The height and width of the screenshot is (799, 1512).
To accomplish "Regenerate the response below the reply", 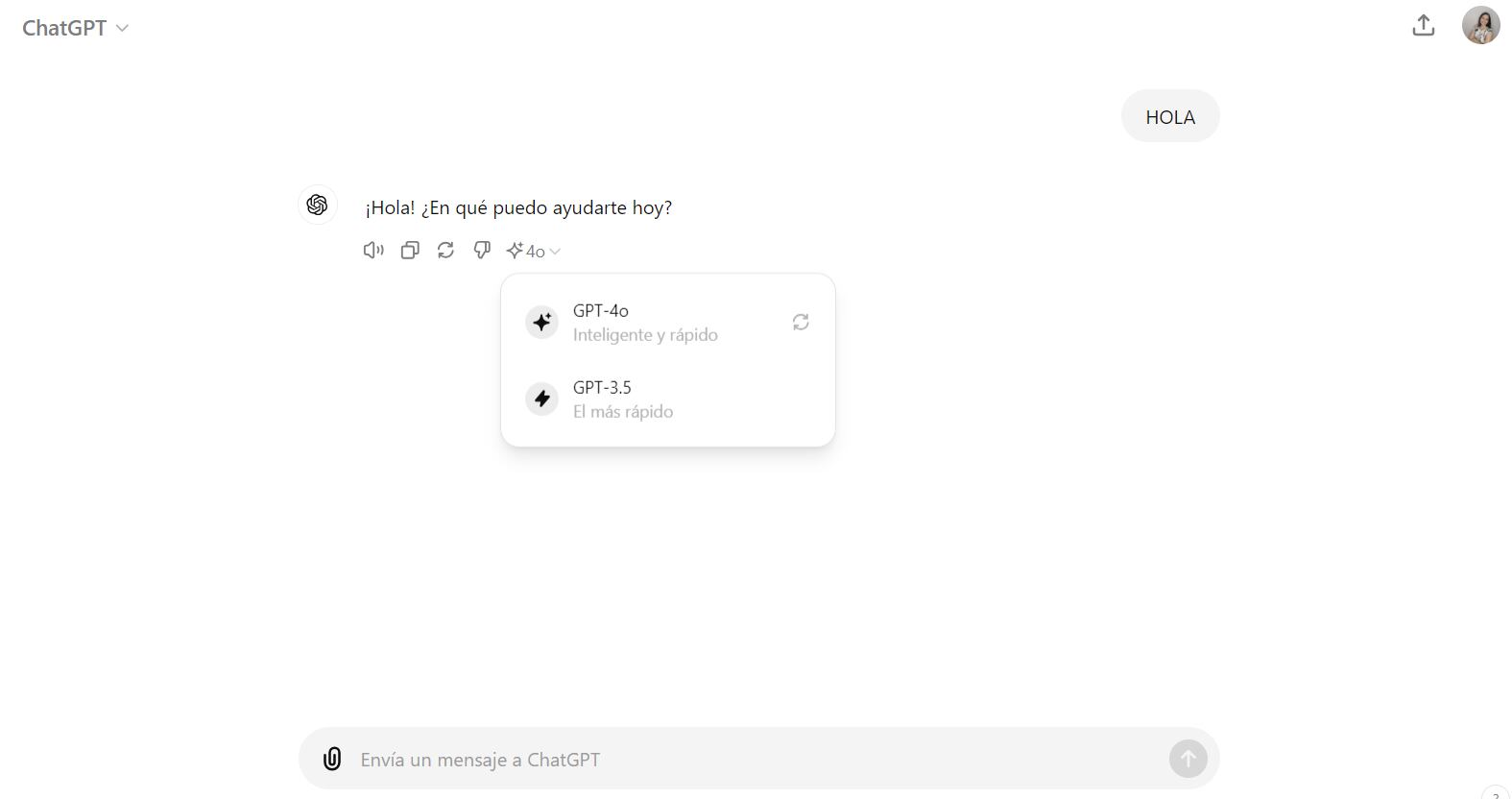I will pyautogui.click(x=445, y=251).
